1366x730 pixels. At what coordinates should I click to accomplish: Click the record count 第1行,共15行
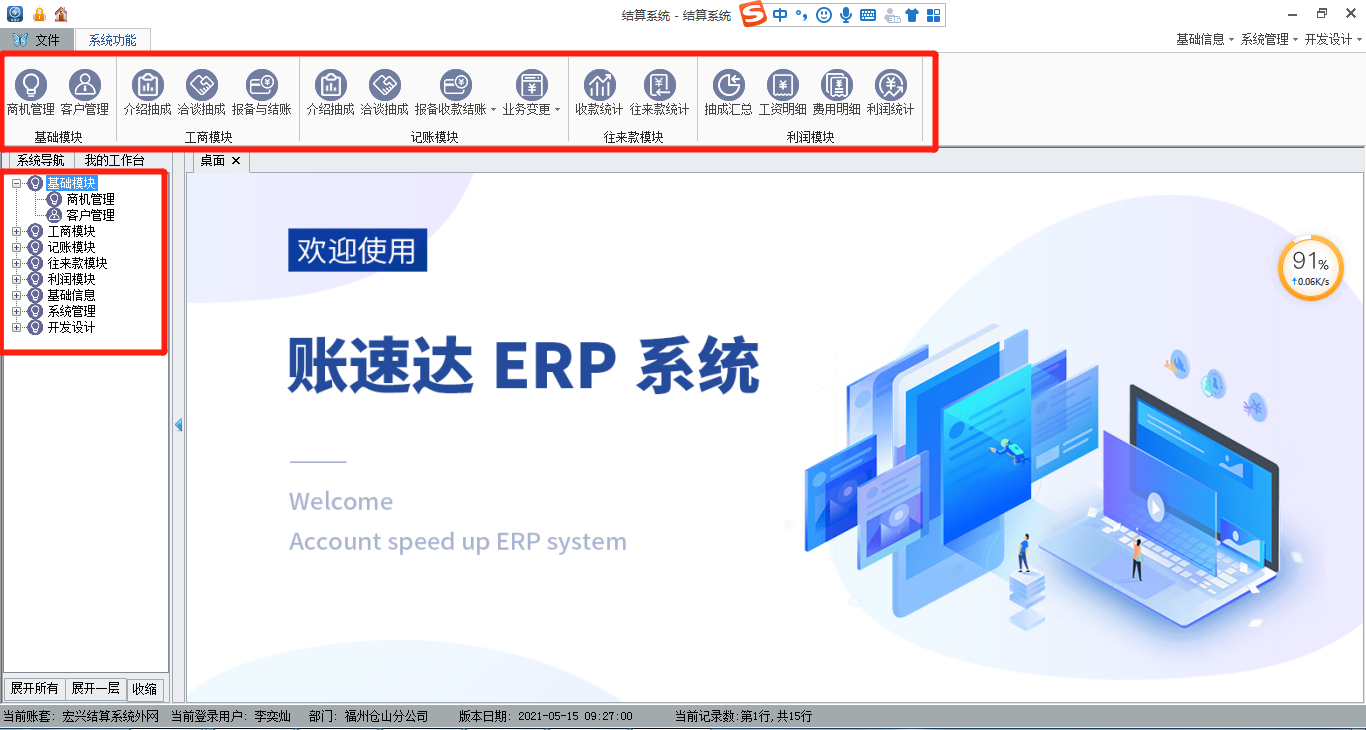[775, 716]
